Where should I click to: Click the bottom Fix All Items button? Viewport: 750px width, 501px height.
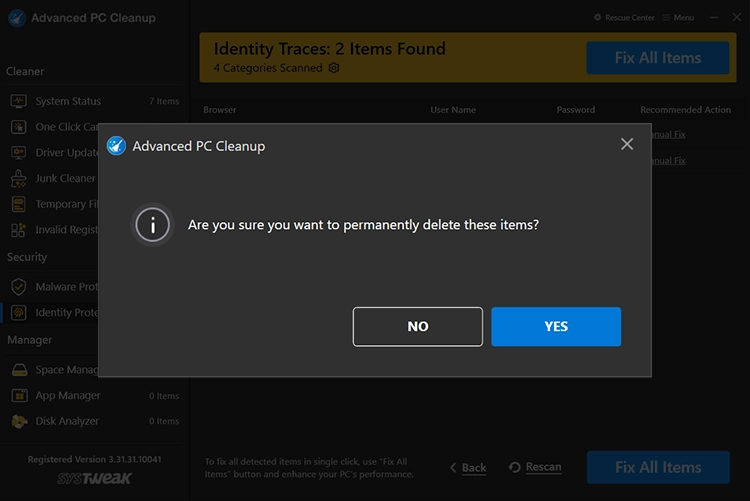point(658,467)
